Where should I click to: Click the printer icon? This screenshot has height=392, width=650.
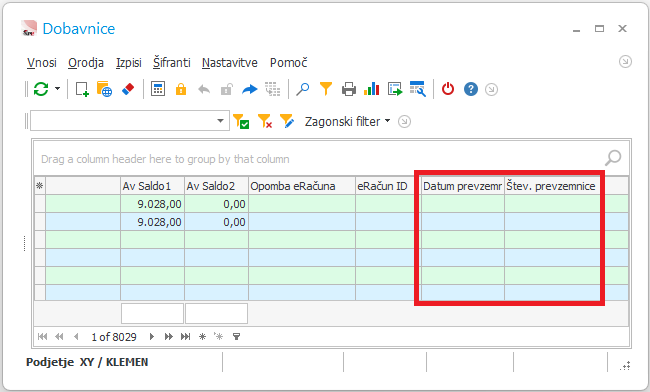(x=349, y=89)
